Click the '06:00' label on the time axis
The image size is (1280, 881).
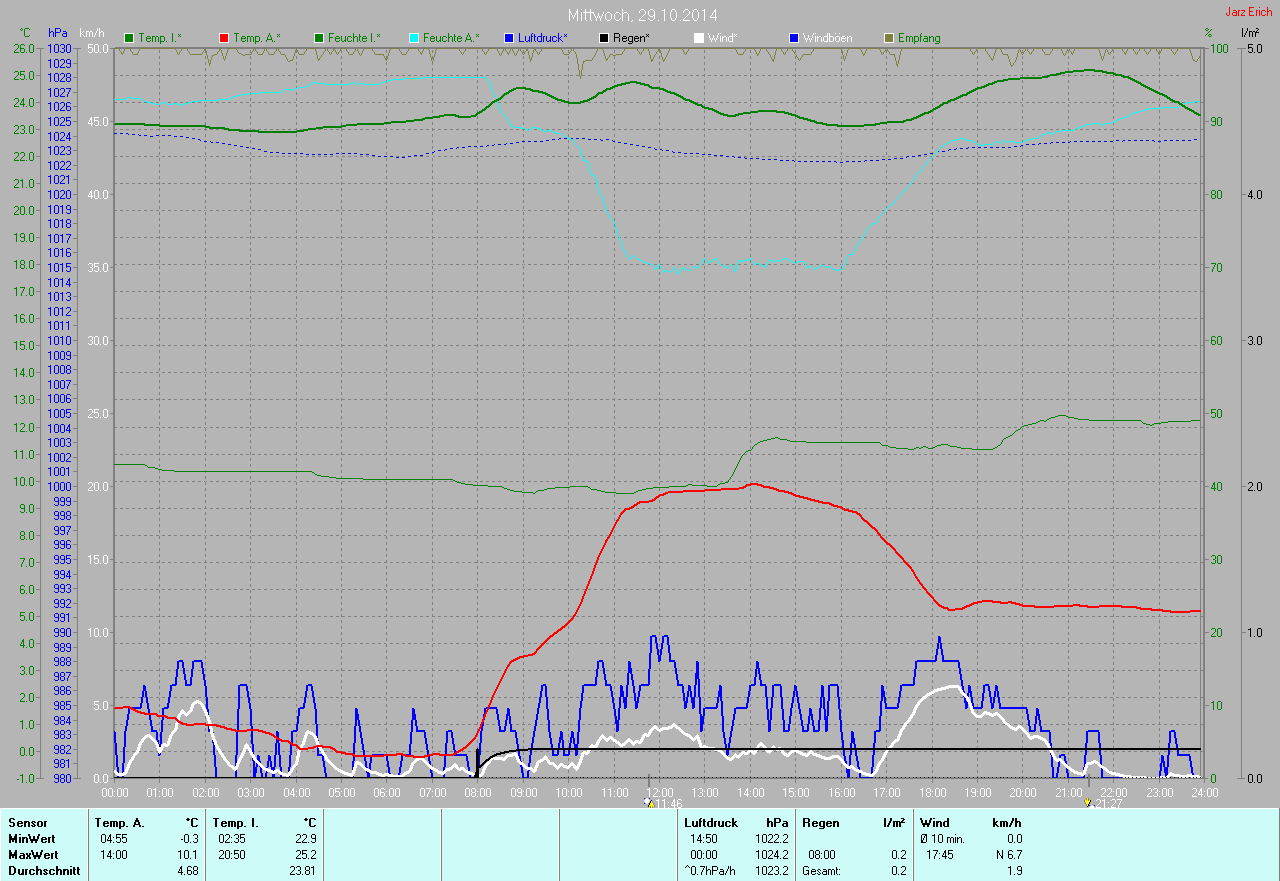(x=387, y=792)
